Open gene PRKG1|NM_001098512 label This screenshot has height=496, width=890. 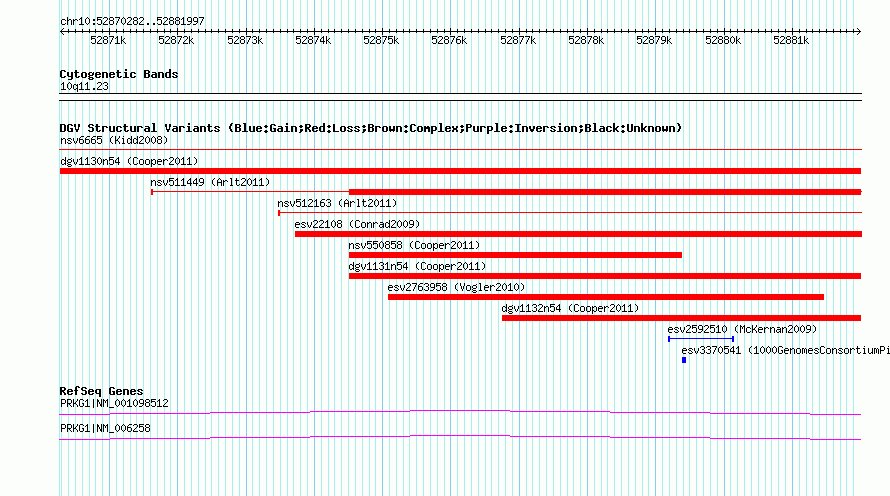pos(114,403)
